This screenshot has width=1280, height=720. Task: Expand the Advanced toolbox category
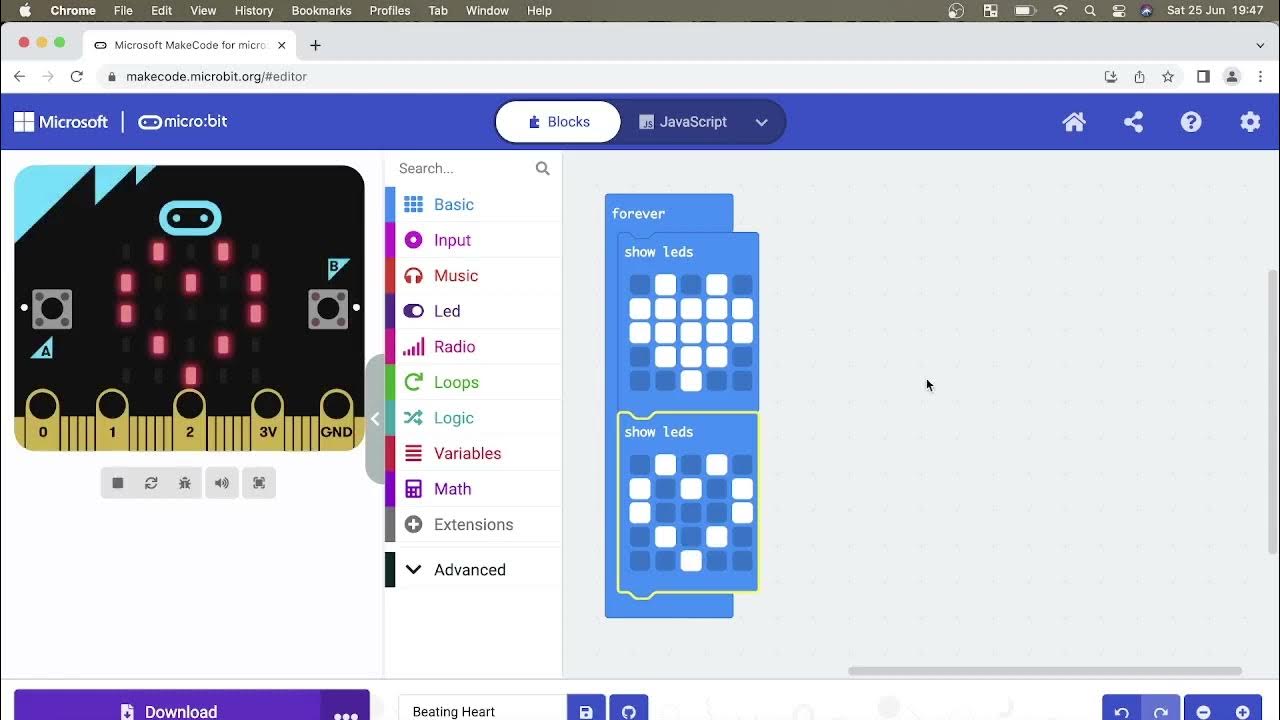(x=473, y=570)
